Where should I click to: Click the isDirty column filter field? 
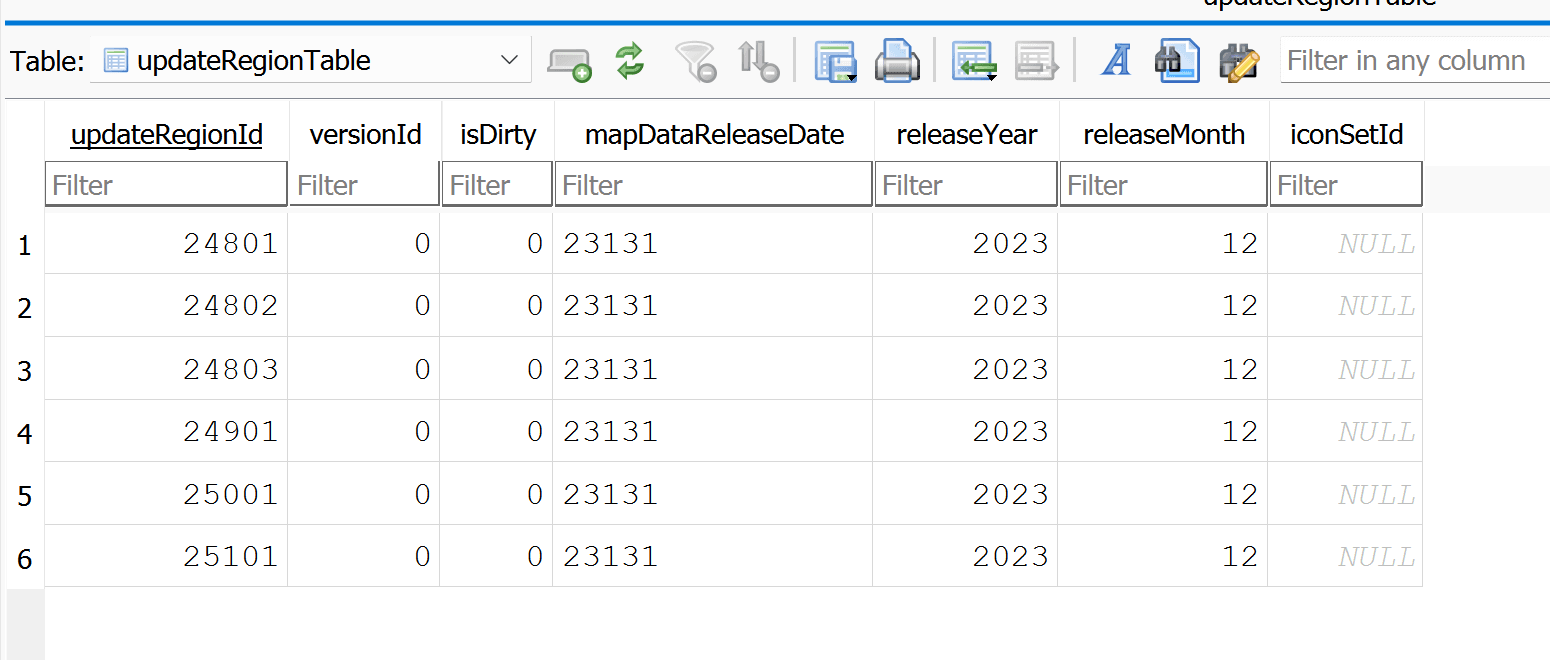[x=496, y=185]
